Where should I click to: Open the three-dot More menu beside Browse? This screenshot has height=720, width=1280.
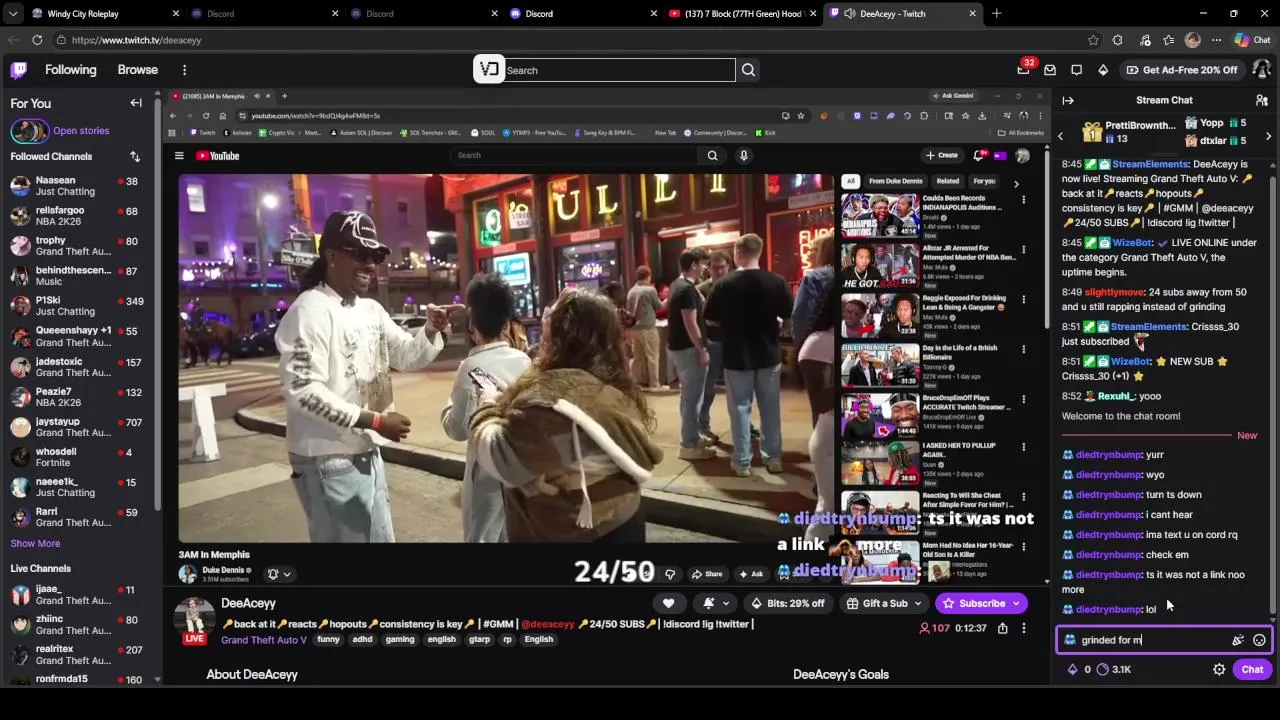pos(184,70)
